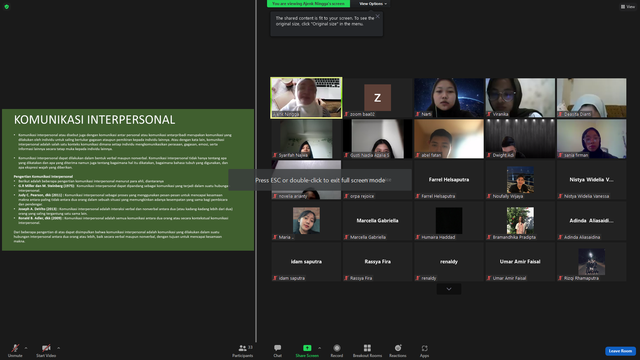Select Viranika's video tile

520,98
